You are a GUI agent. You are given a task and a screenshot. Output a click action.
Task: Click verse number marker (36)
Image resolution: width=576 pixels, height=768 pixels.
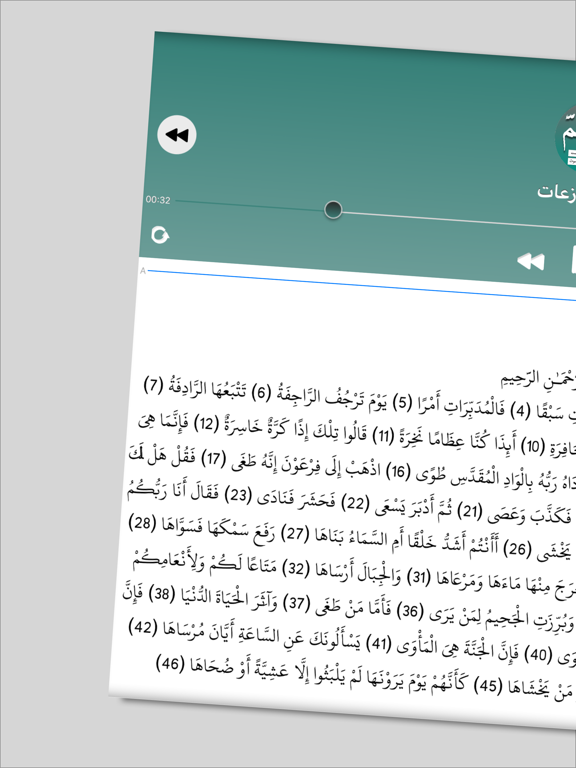tap(409, 611)
